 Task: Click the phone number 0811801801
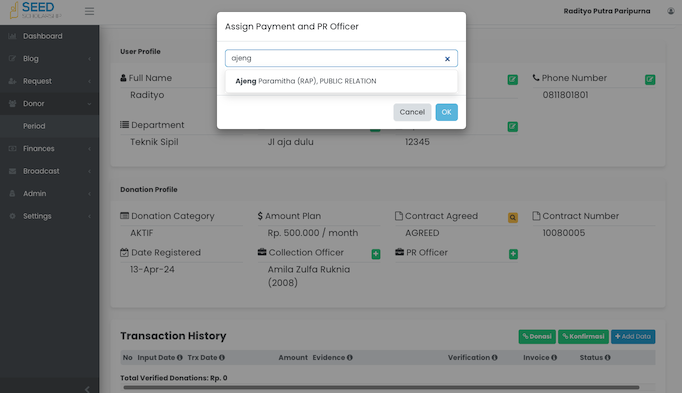(x=565, y=95)
